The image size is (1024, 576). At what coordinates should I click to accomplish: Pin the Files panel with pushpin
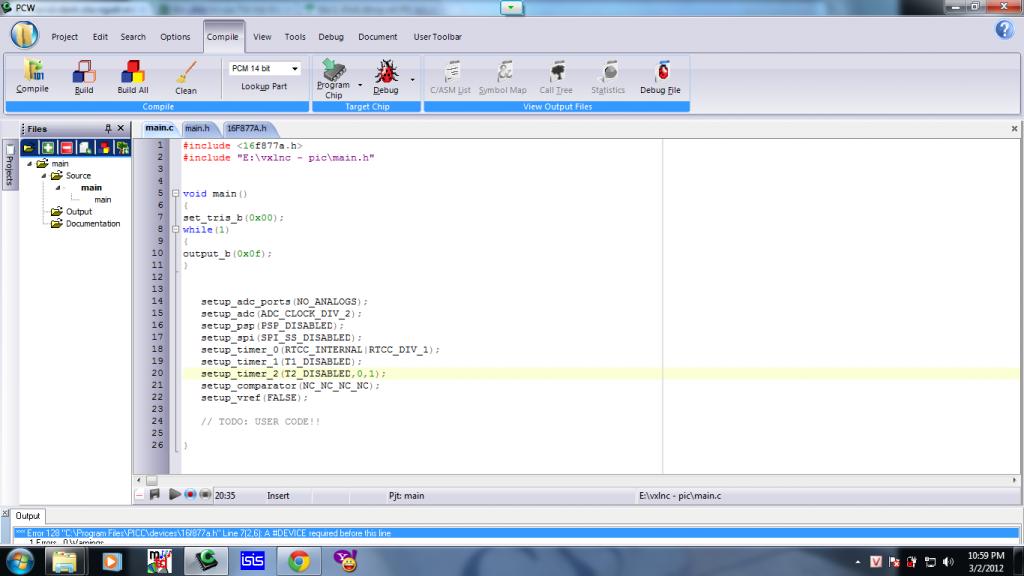coord(108,129)
